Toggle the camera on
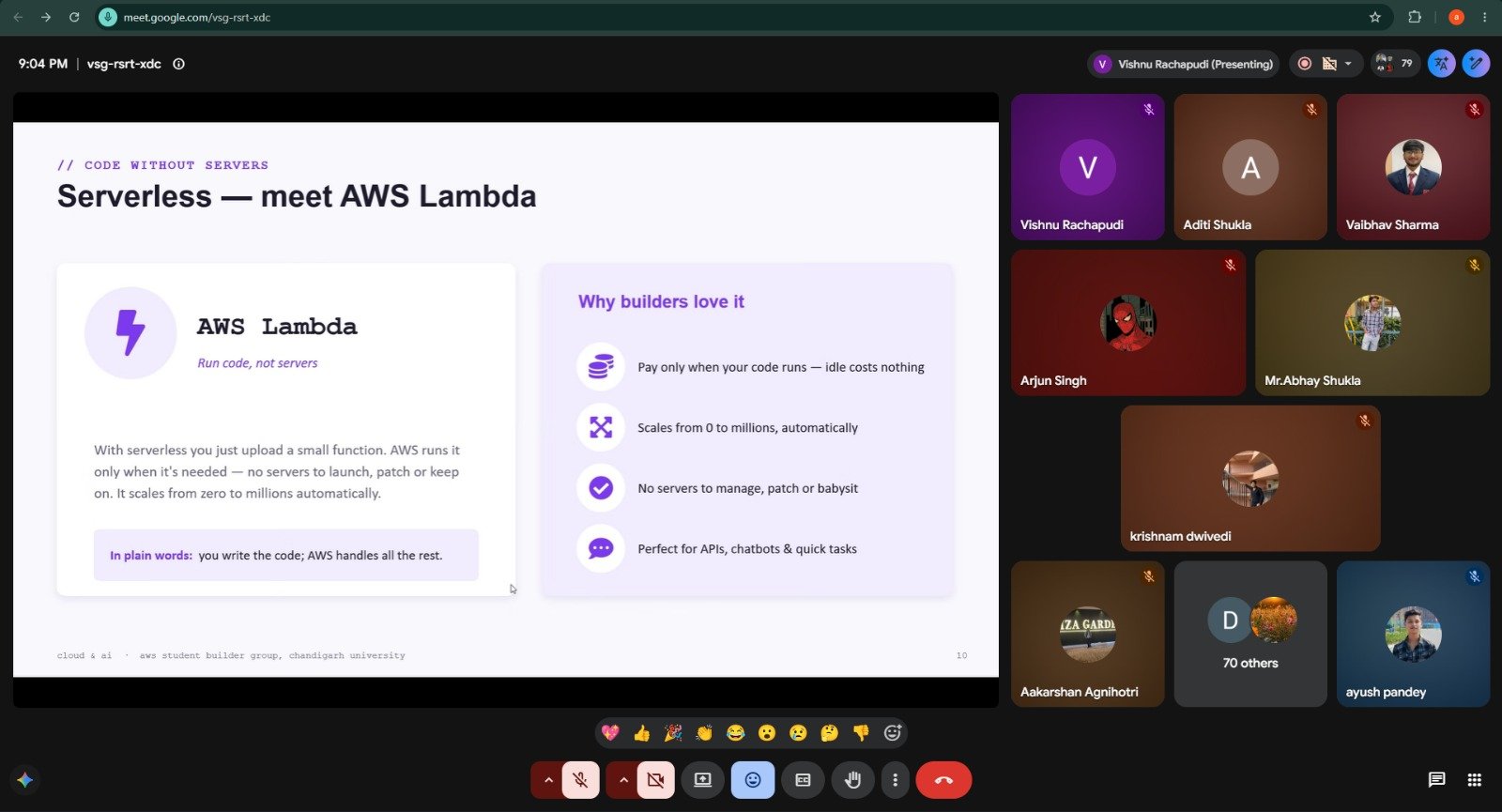Viewport: 1502px width, 812px height. pyautogui.click(x=656, y=780)
